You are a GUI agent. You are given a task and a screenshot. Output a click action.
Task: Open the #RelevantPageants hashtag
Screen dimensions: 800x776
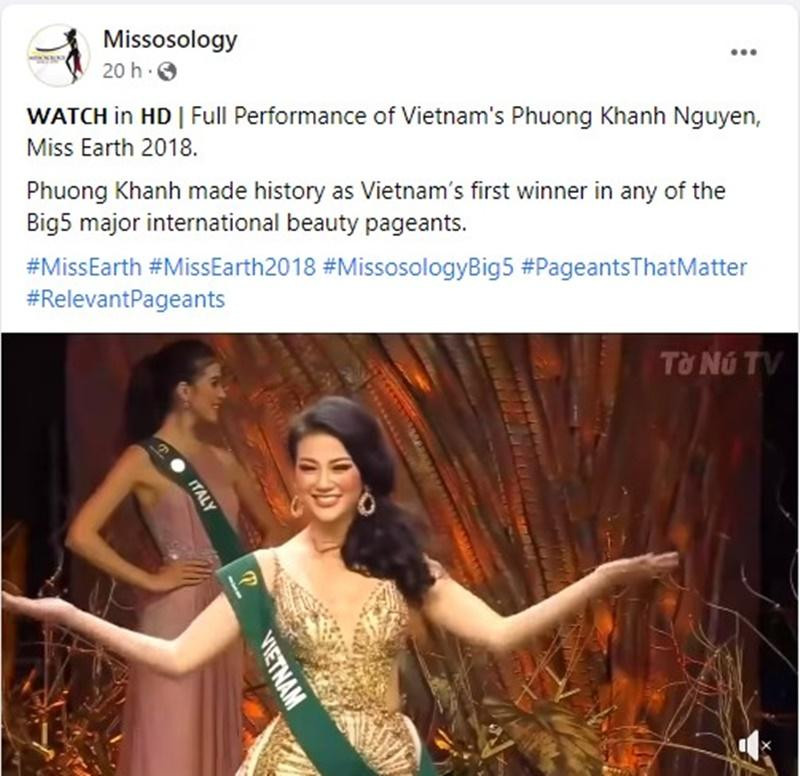tap(126, 299)
